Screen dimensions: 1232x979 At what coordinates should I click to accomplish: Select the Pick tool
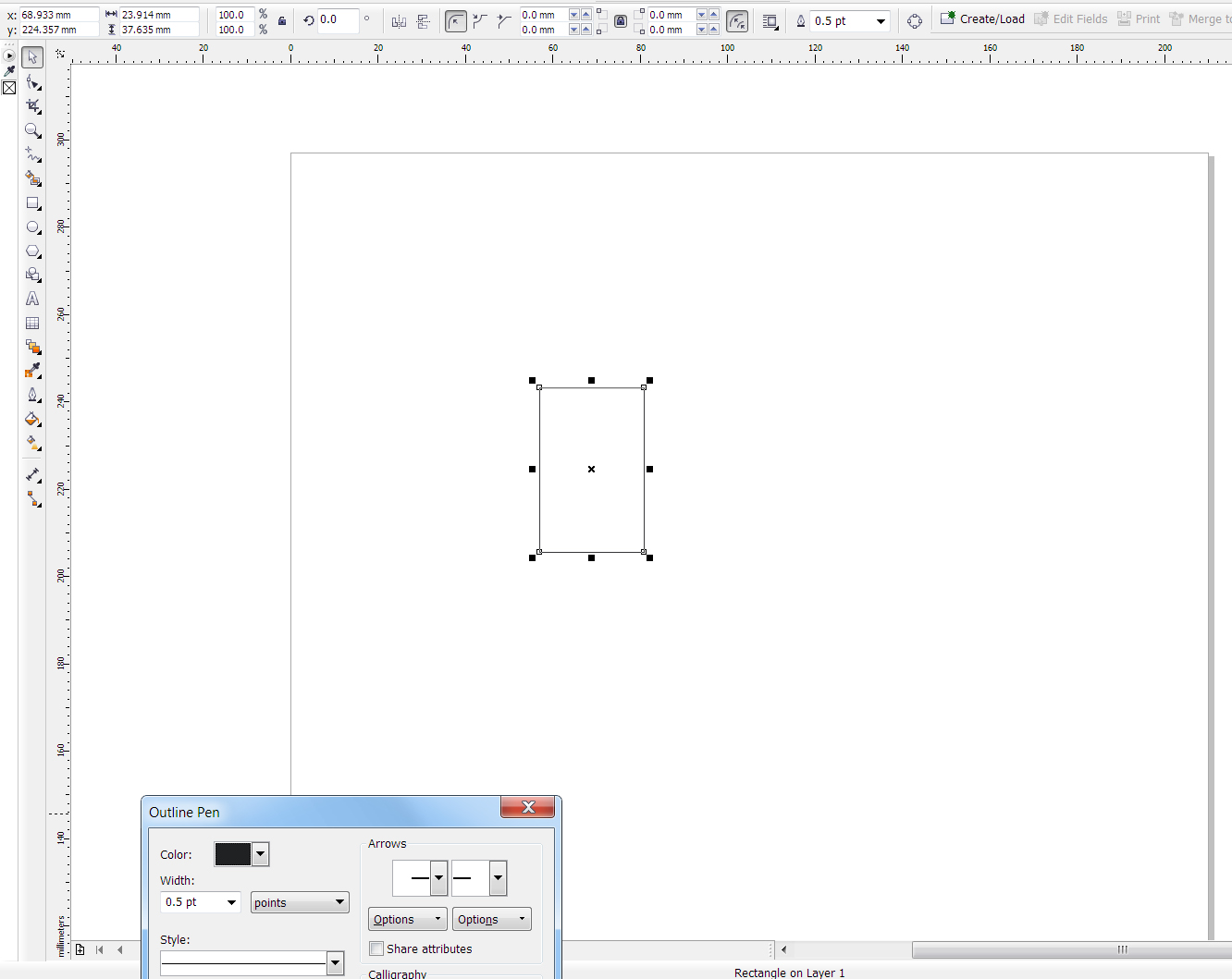tap(32, 57)
